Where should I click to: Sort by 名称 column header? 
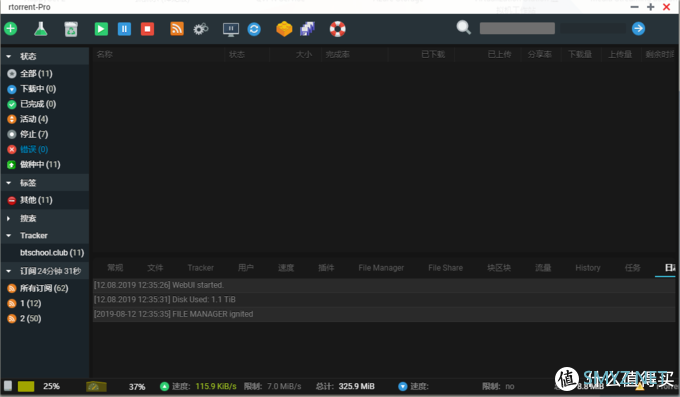tap(105, 55)
